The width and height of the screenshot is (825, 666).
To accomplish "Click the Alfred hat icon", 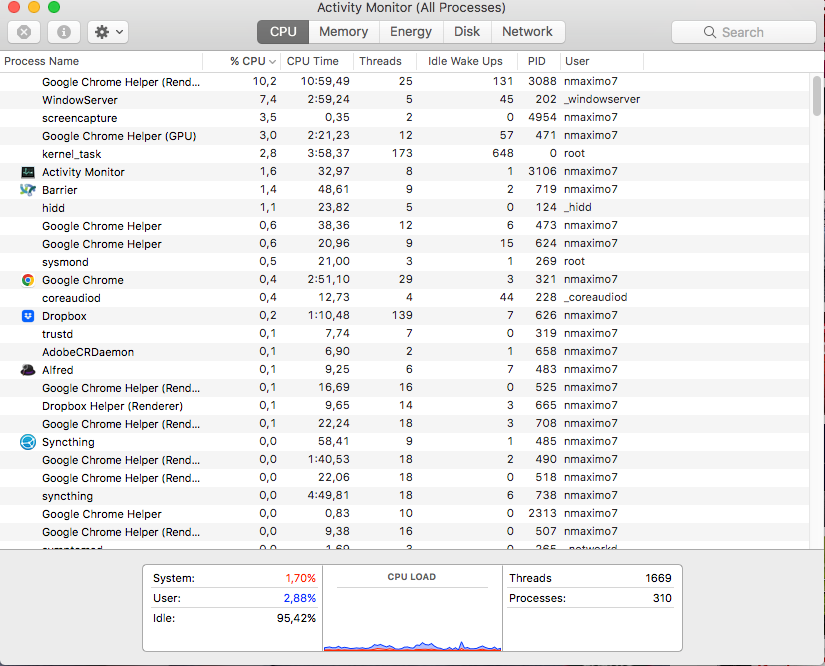I will (x=27, y=370).
